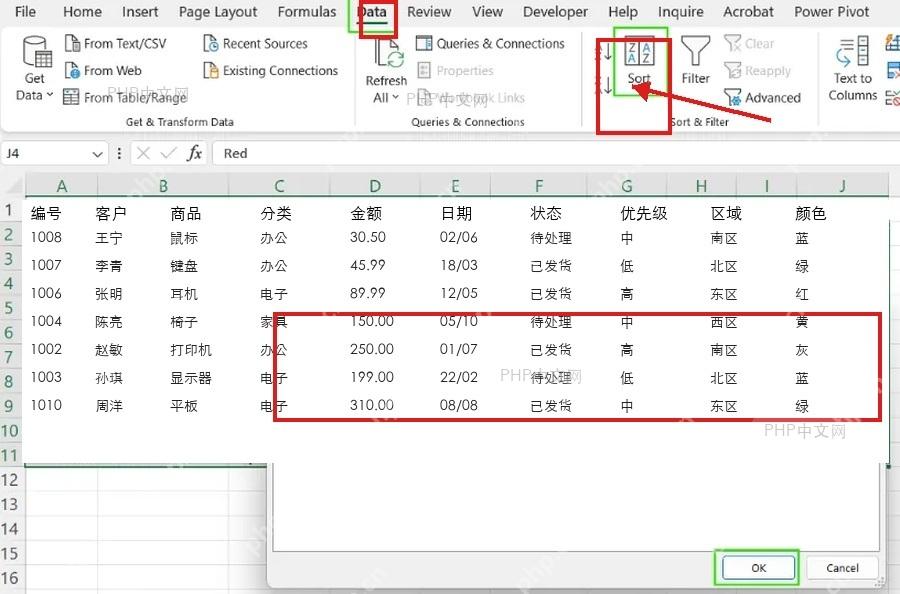Click the Clear filter button
Screen dimensions: 900x594
(x=749, y=44)
